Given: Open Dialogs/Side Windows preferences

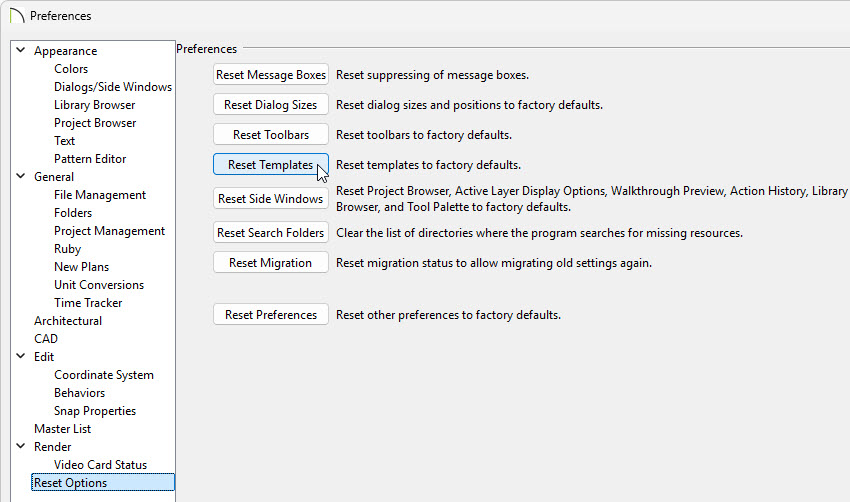Looking at the screenshot, I should 113,87.
